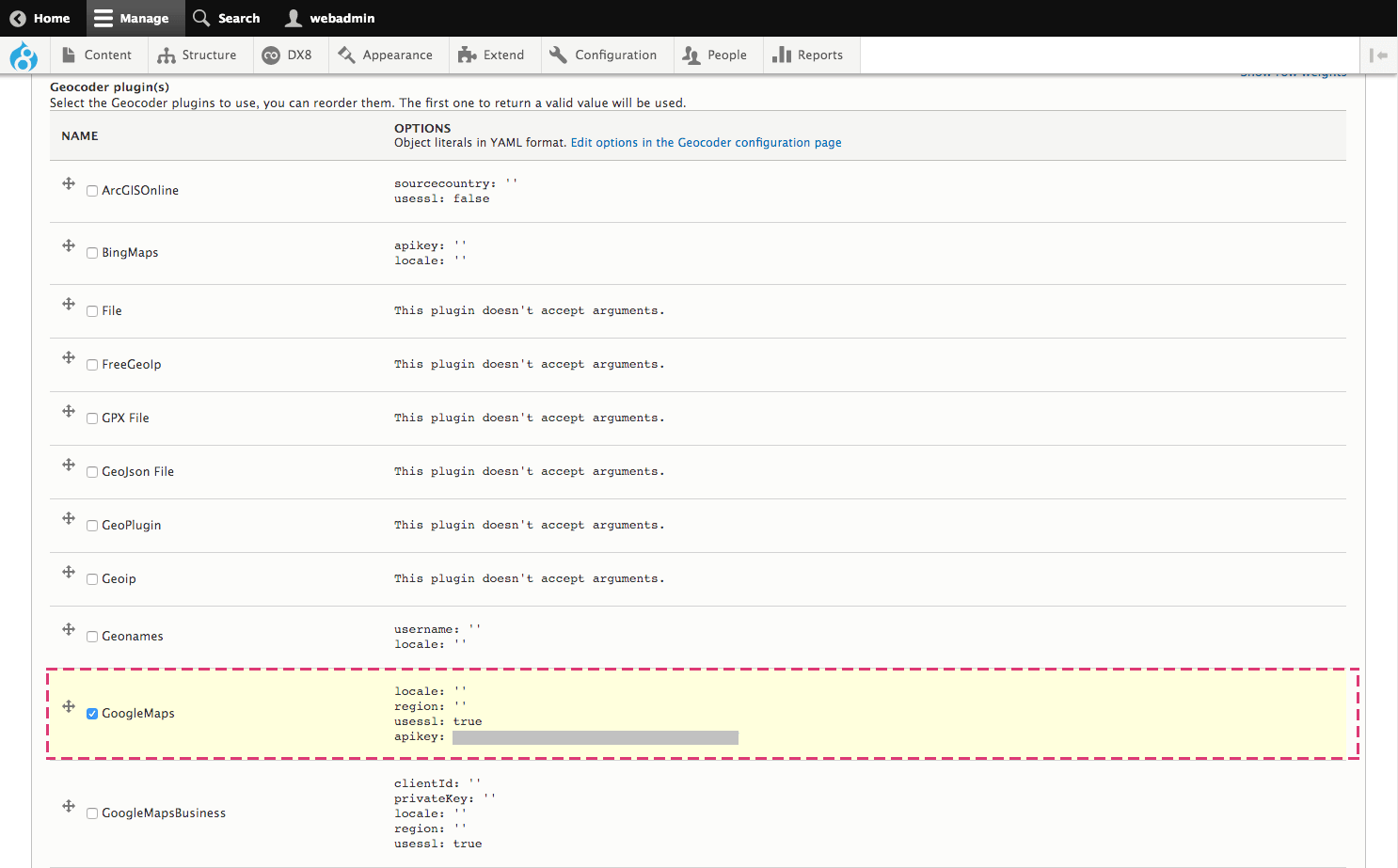Click the redacted GoogleMaps apikey value
Viewport: 1398px width, 868px height.
tap(596, 737)
